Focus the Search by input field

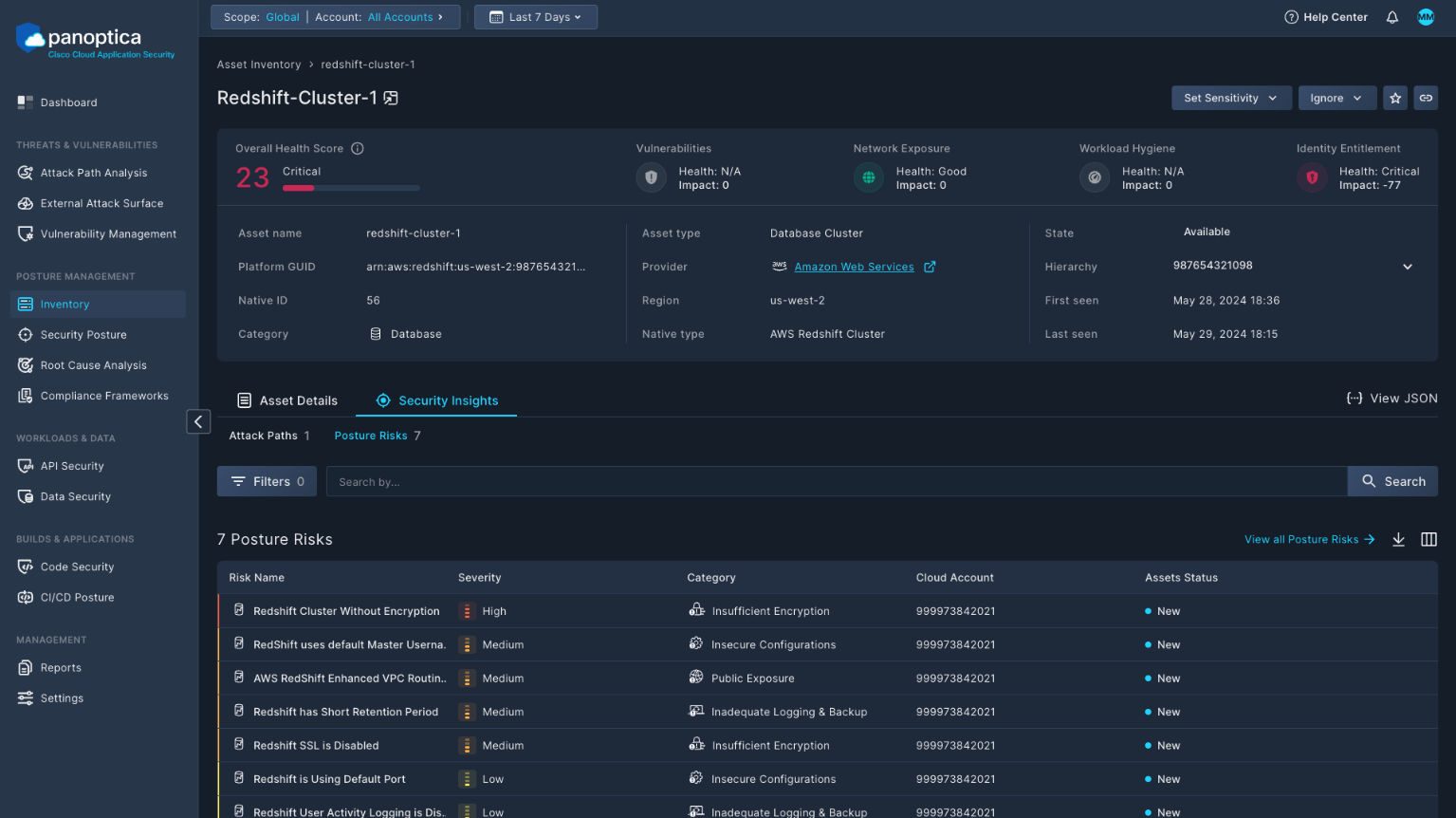[837, 481]
